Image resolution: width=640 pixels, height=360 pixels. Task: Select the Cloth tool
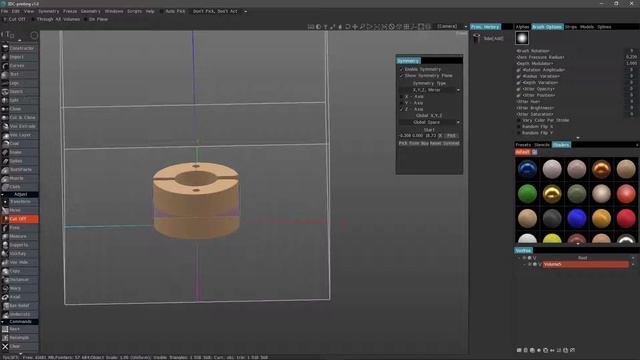[x=20, y=187]
